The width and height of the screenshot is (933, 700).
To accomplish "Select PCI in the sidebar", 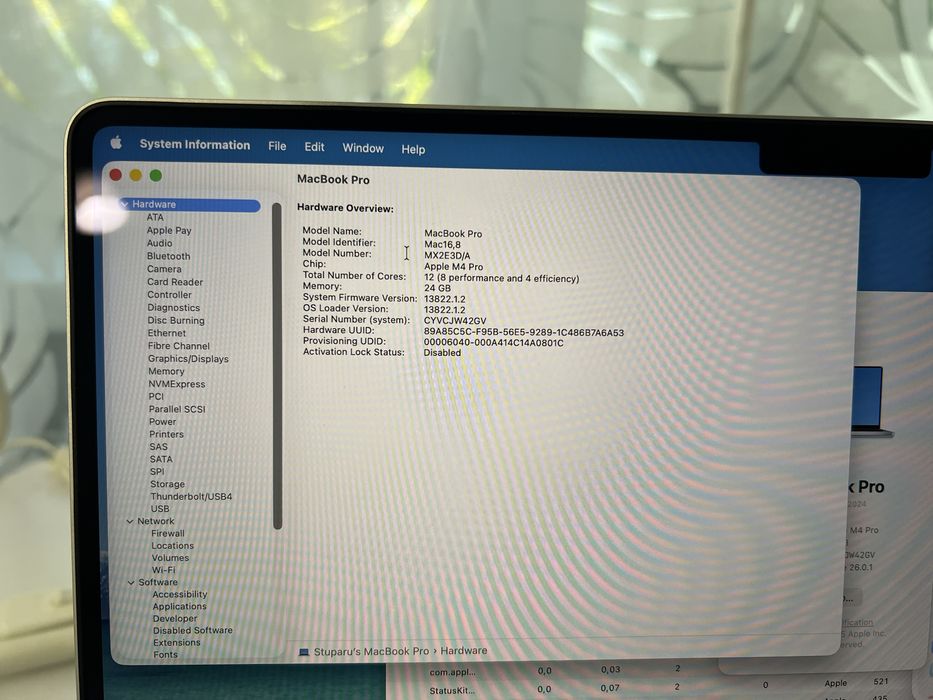I will pos(156,396).
